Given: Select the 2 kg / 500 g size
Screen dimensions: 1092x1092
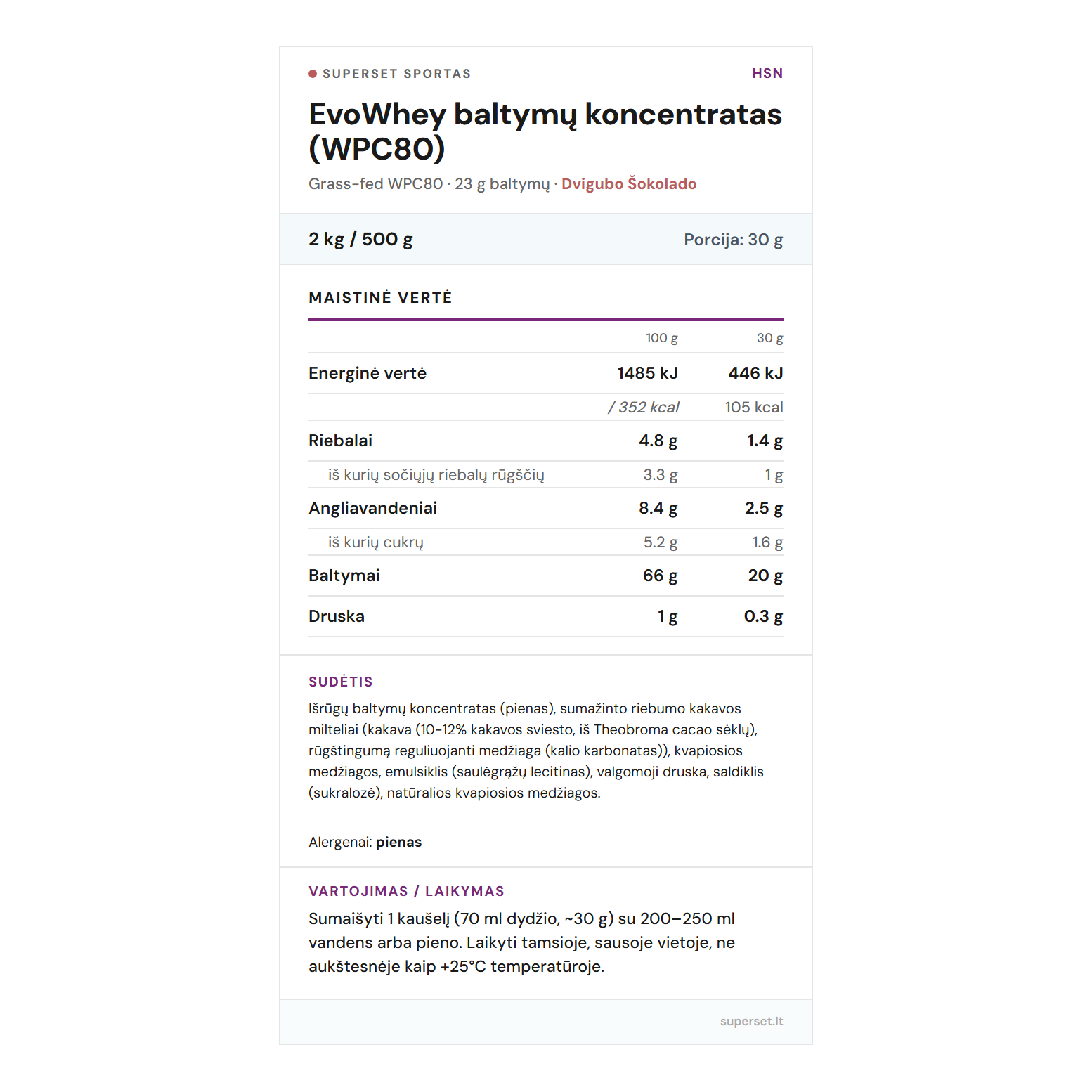Looking at the screenshot, I should click(360, 240).
